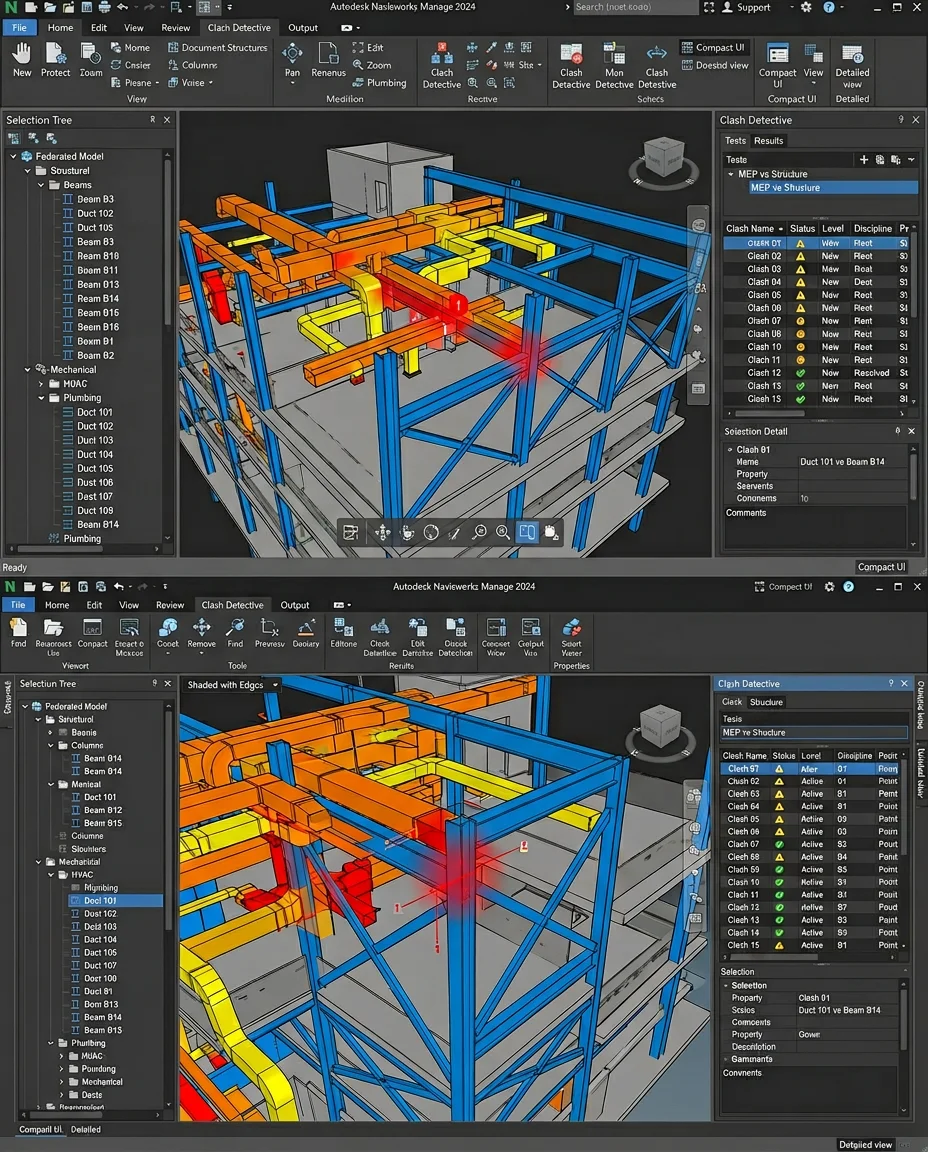Viewport: 928px width, 1152px height.
Task: Toggle the Compact UI option in the ribbon
Action: click(713, 47)
